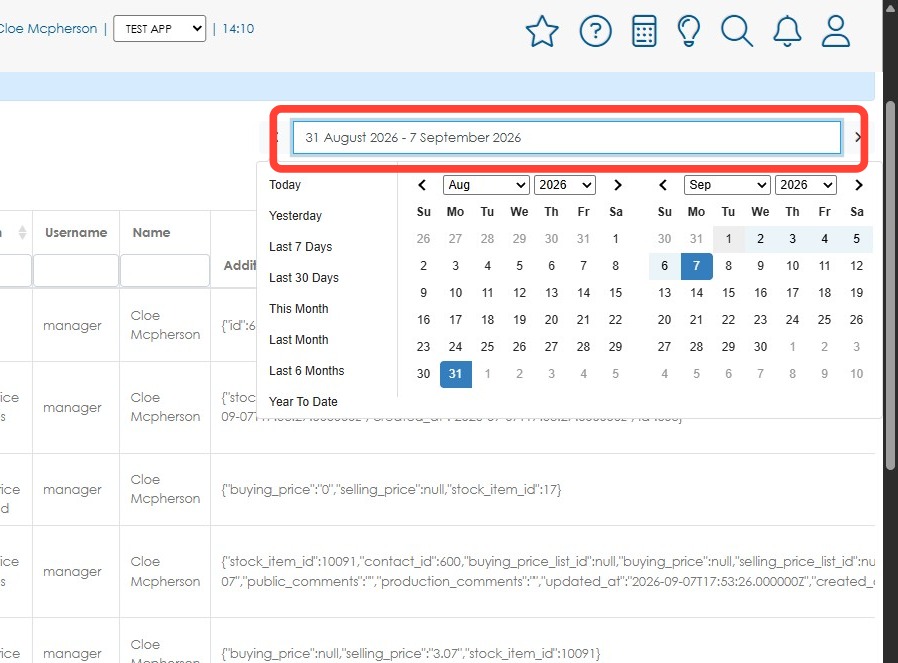The width and height of the screenshot is (898, 663).
Task: Open the Aug month dropdown
Action: [x=485, y=185]
